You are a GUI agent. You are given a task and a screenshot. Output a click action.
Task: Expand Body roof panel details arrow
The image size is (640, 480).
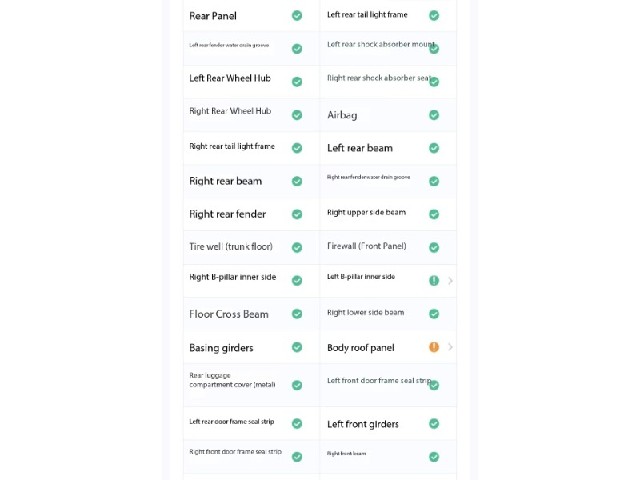tap(450, 347)
